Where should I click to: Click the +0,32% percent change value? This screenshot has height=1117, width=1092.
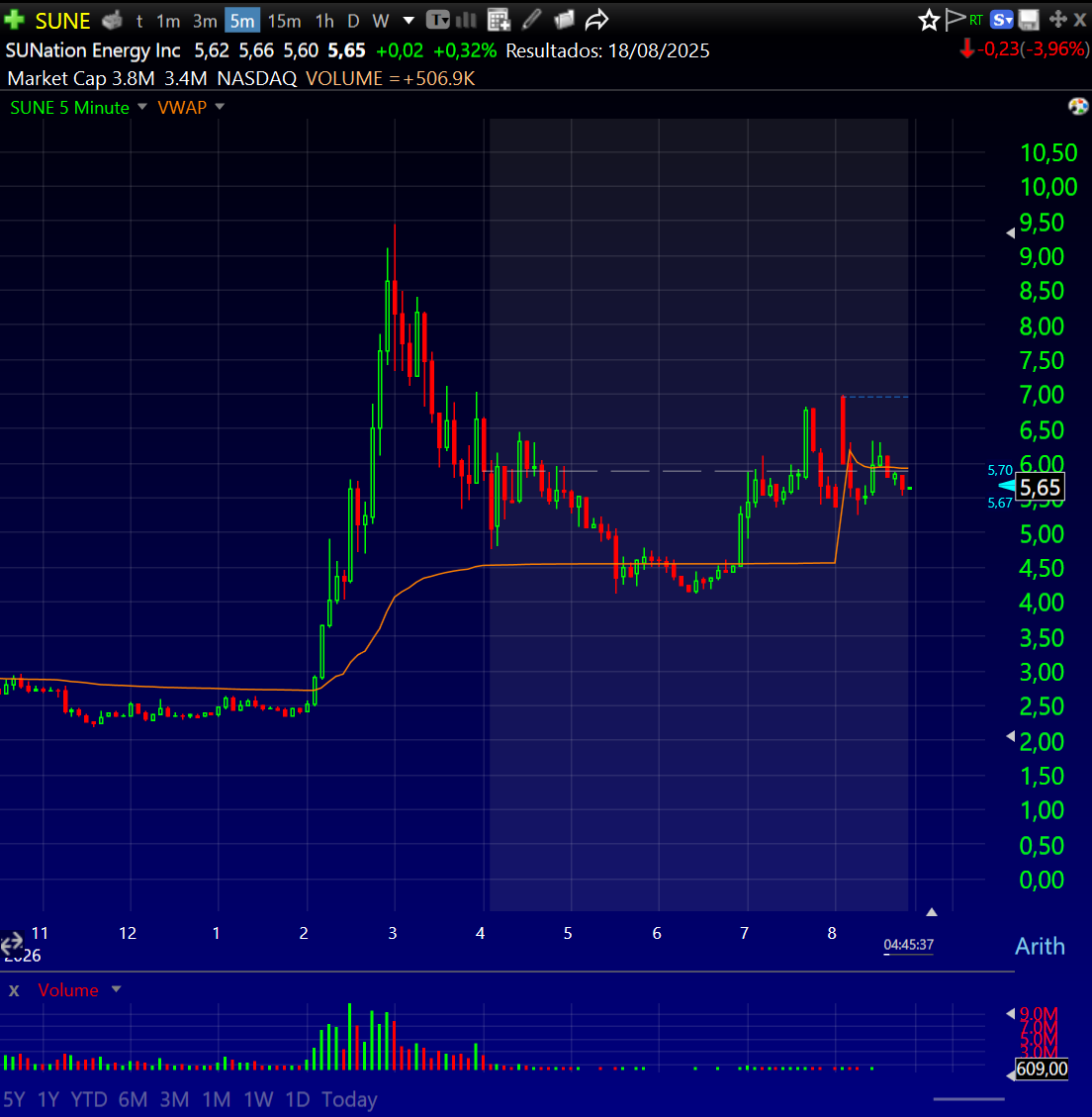click(x=465, y=50)
